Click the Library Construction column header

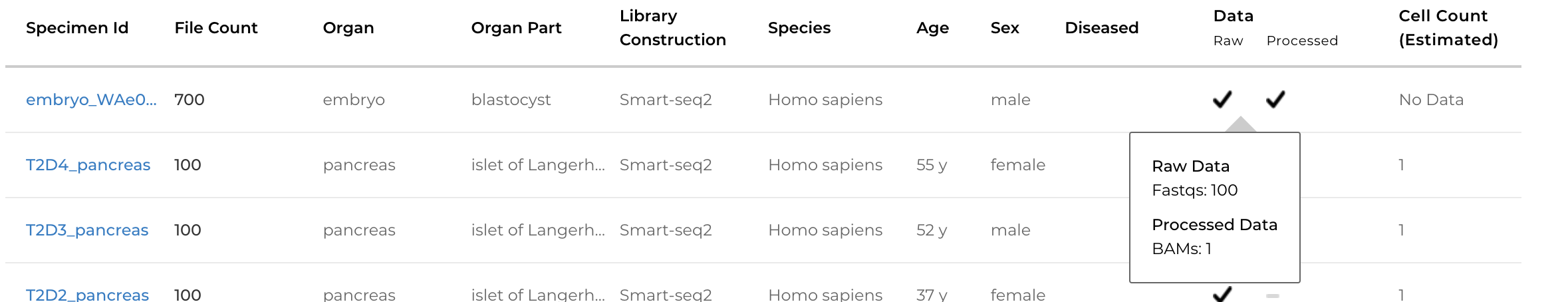pos(672,28)
